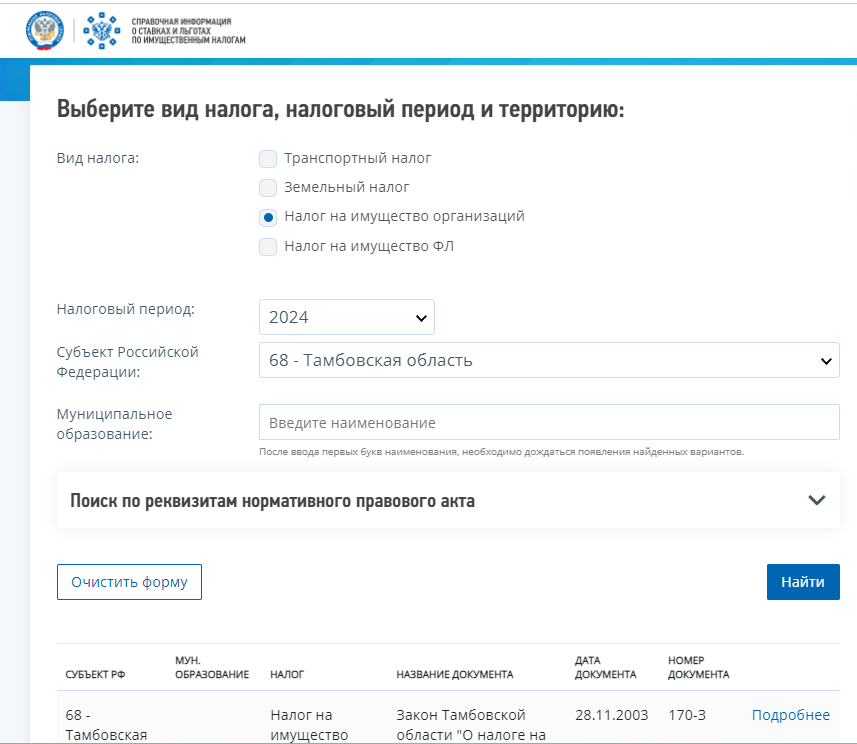
Task: Click the blue property tax reference icon
Action: click(x=100, y=30)
